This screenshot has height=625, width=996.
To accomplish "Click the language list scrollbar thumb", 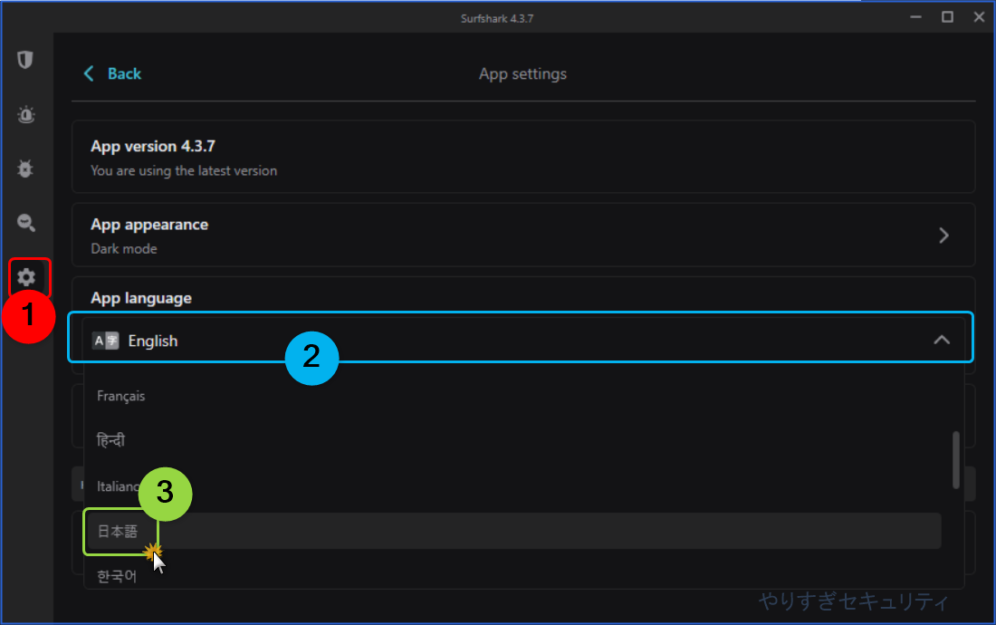I will [x=956, y=460].
